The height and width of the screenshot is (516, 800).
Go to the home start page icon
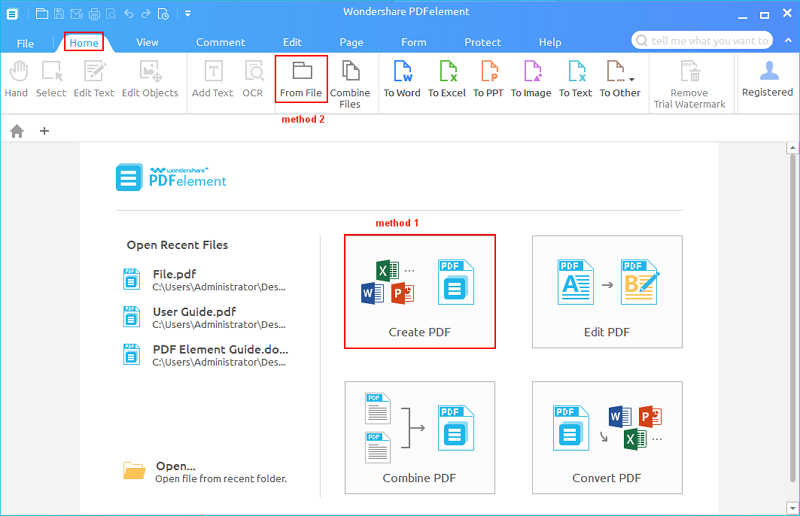pyautogui.click(x=17, y=131)
